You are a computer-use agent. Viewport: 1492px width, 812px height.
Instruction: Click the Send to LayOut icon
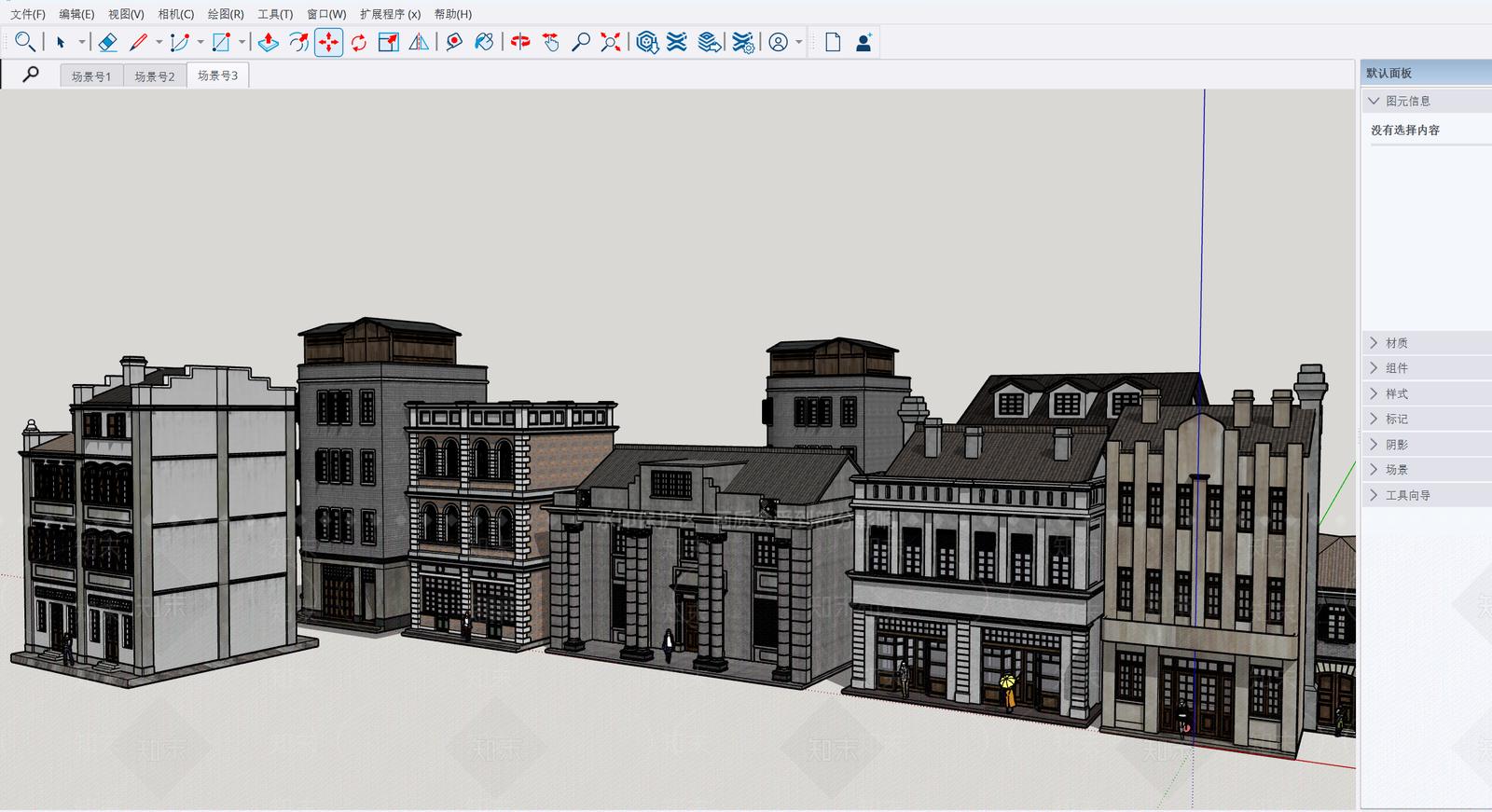(x=710, y=42)
